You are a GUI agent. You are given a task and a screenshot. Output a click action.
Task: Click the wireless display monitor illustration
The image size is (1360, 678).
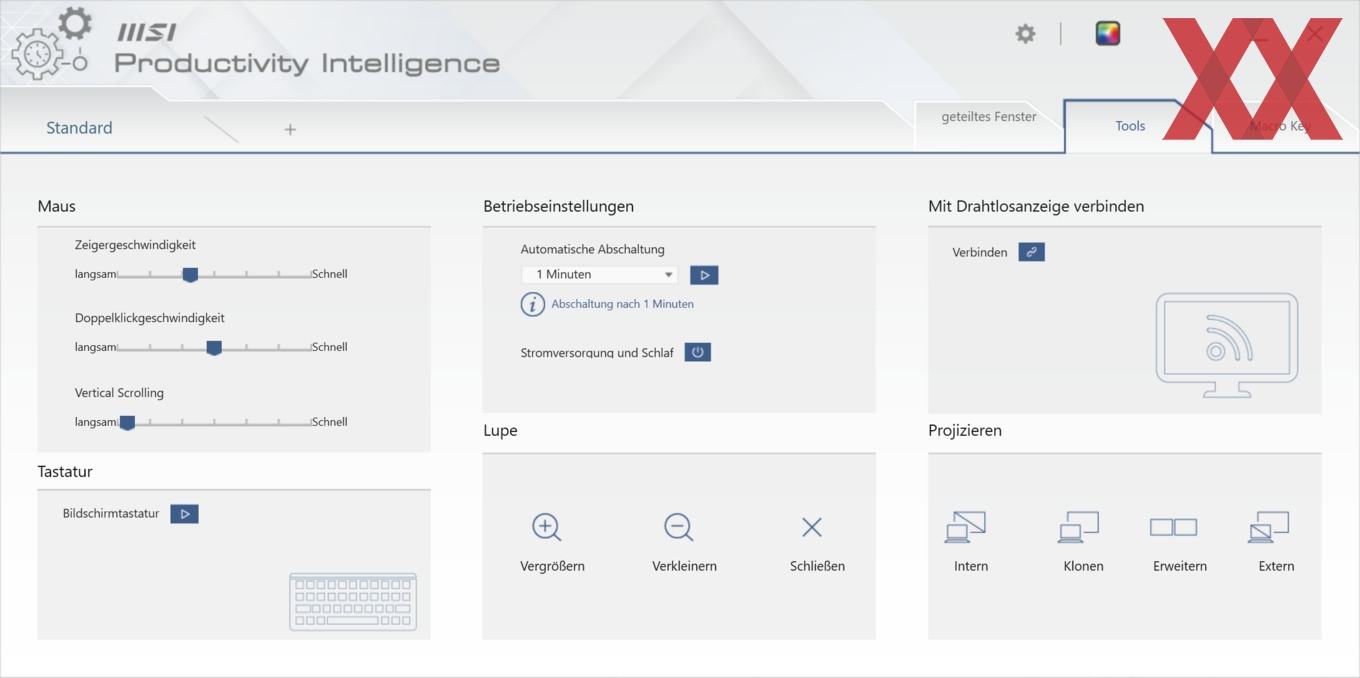[x=1227, y=345]
